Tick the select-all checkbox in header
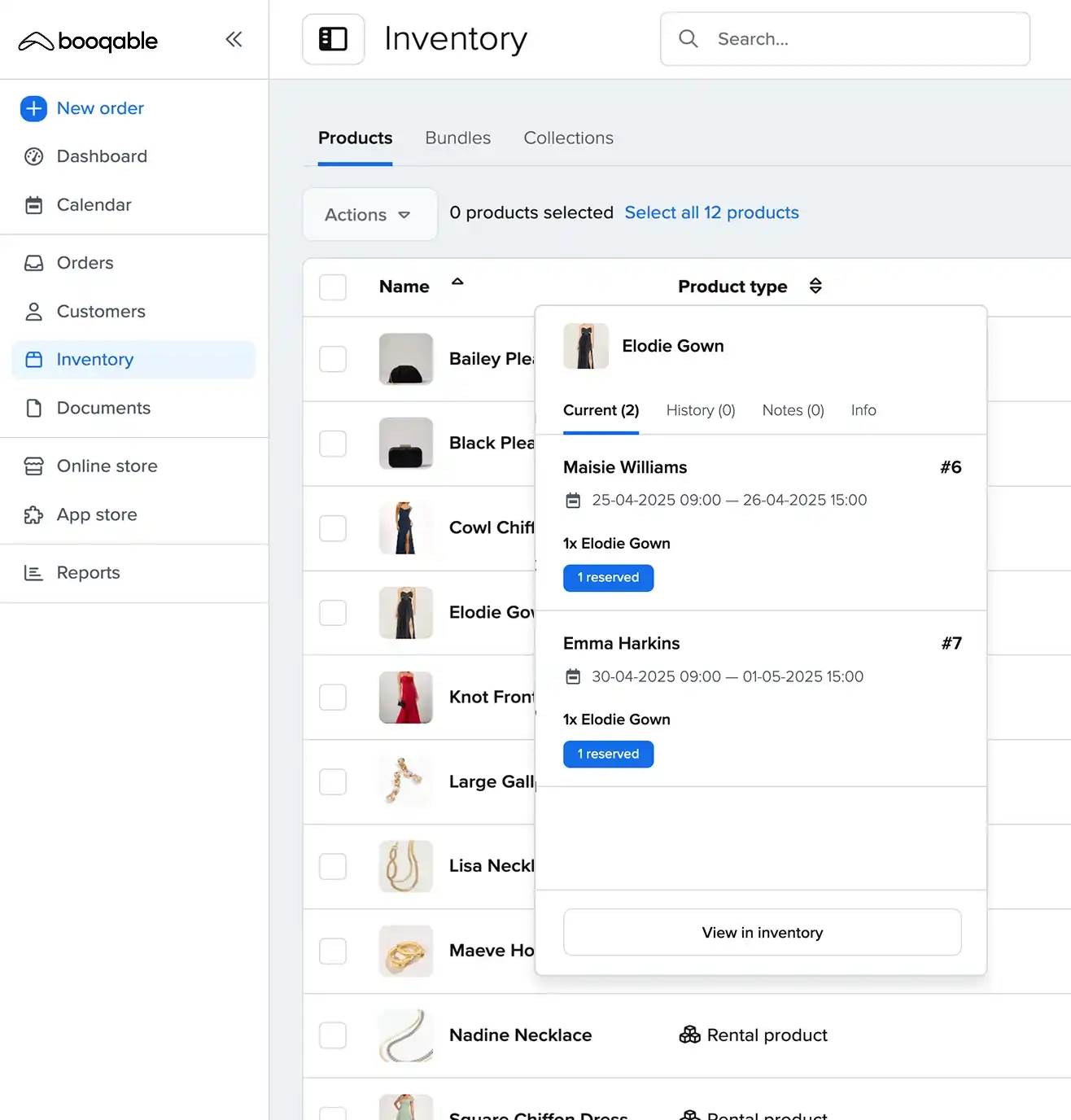Viewport: 1071px width, 1120px height. (333, 287)
